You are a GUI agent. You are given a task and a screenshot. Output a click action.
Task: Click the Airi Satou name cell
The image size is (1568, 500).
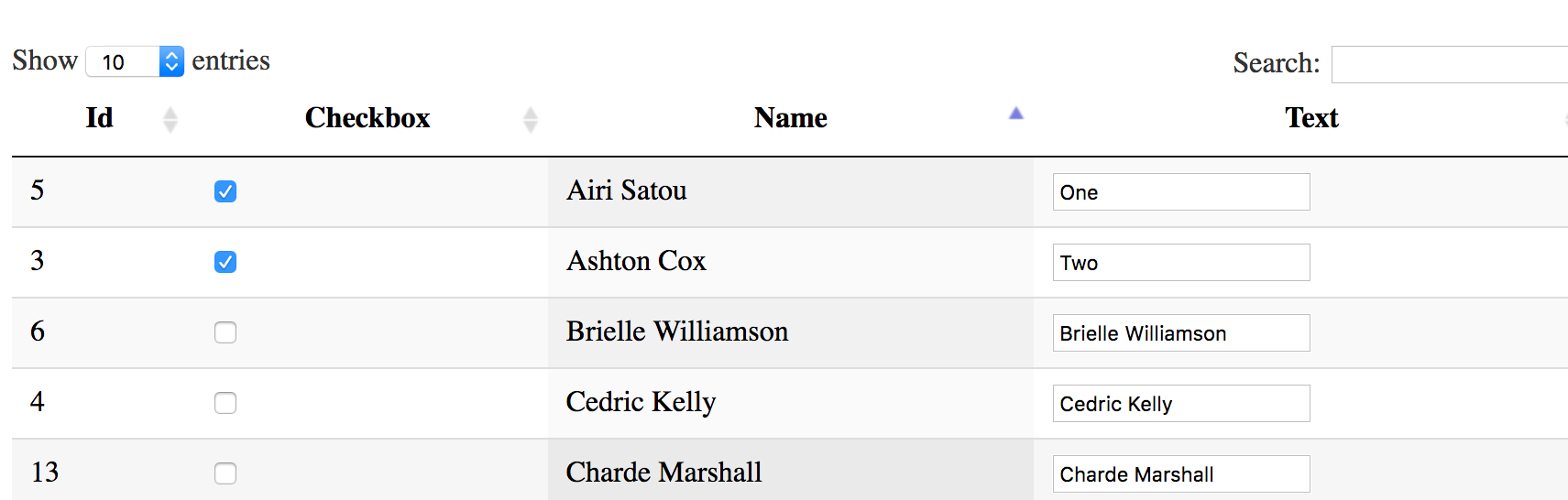pyautogui.click(x=627, y=190)
